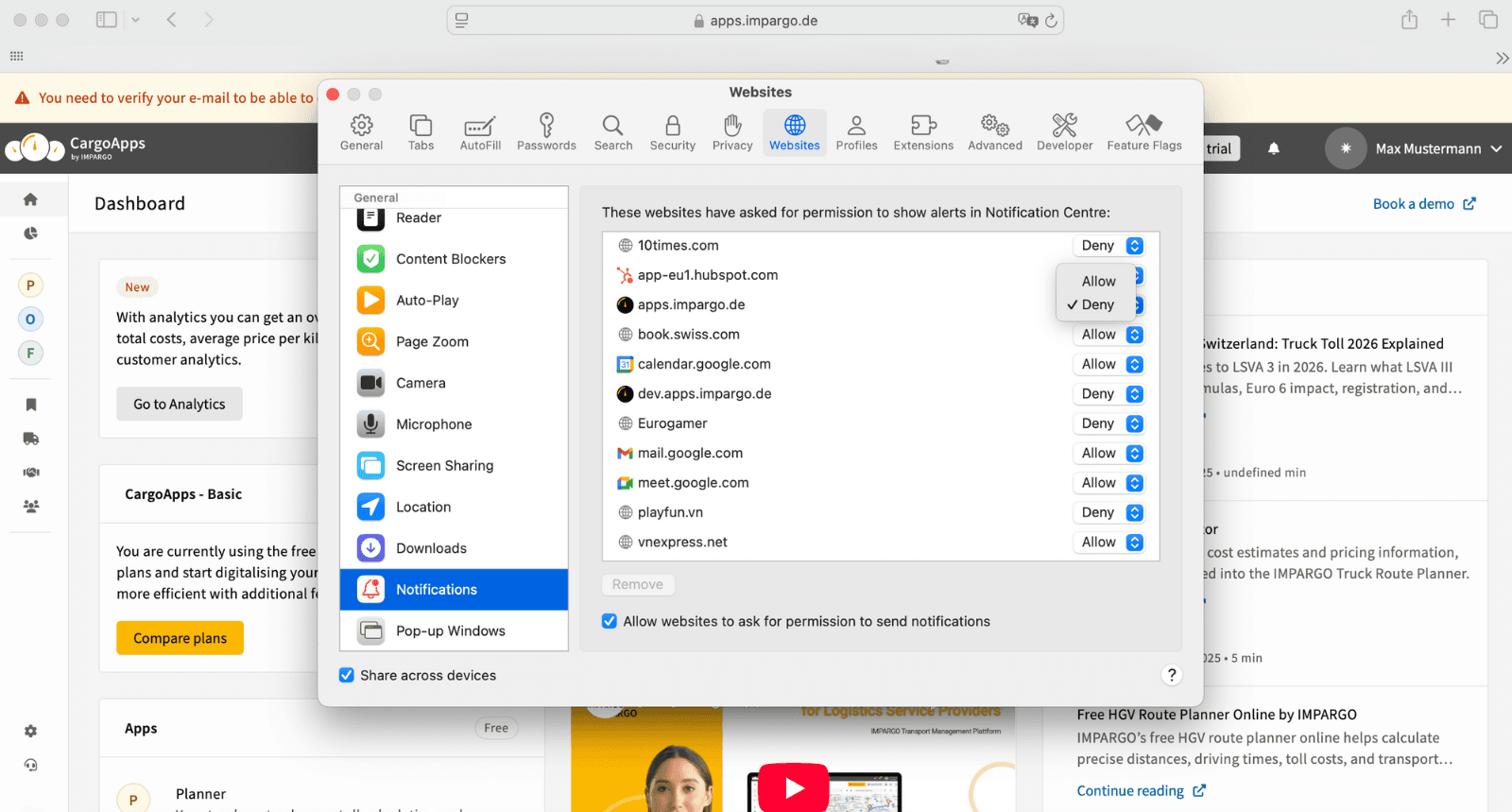Screen dimensions: 1512x812
Task: Reload the page in Safari
Action: click(x=1051, y=21)
